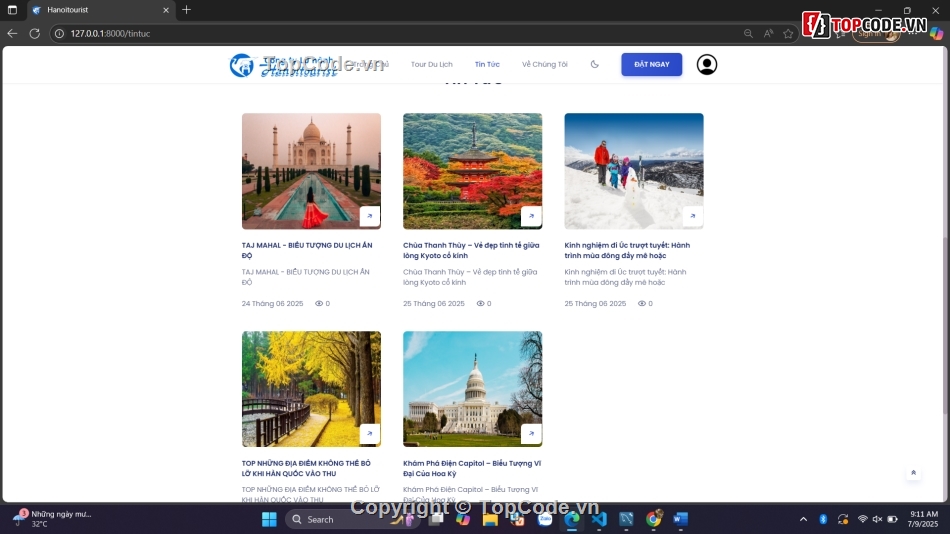Open the Chùa Thanh Thủy article image
Image resolution: width=950 pixels, height=534 pixels.
(x=473, y=171)
